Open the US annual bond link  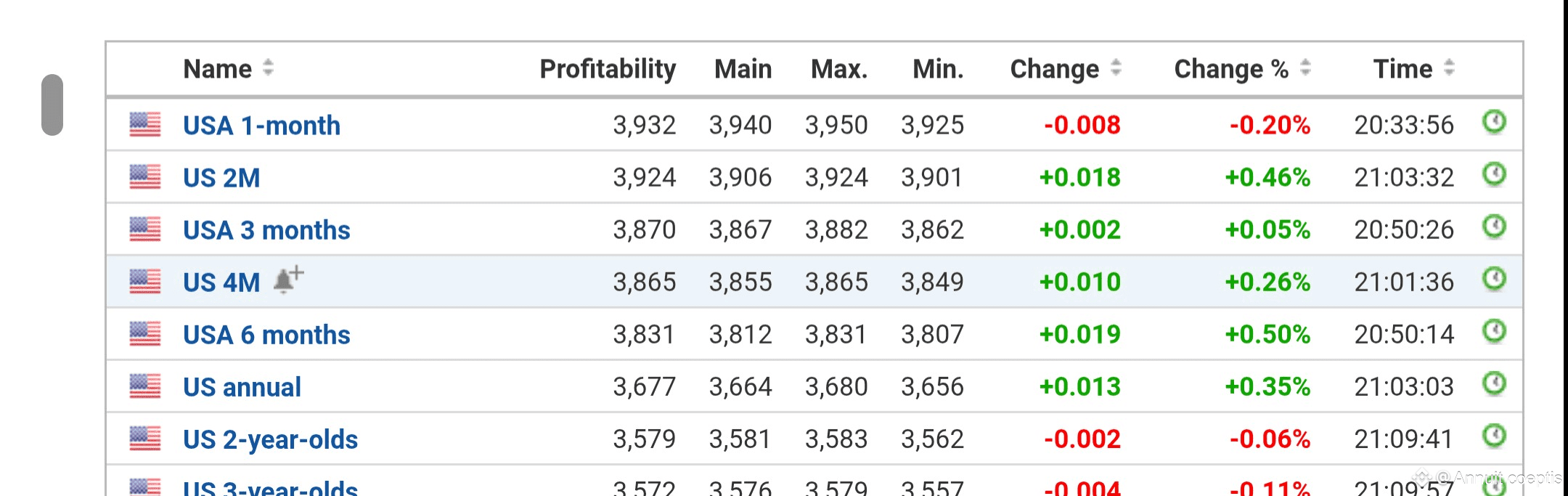(242, 387)
